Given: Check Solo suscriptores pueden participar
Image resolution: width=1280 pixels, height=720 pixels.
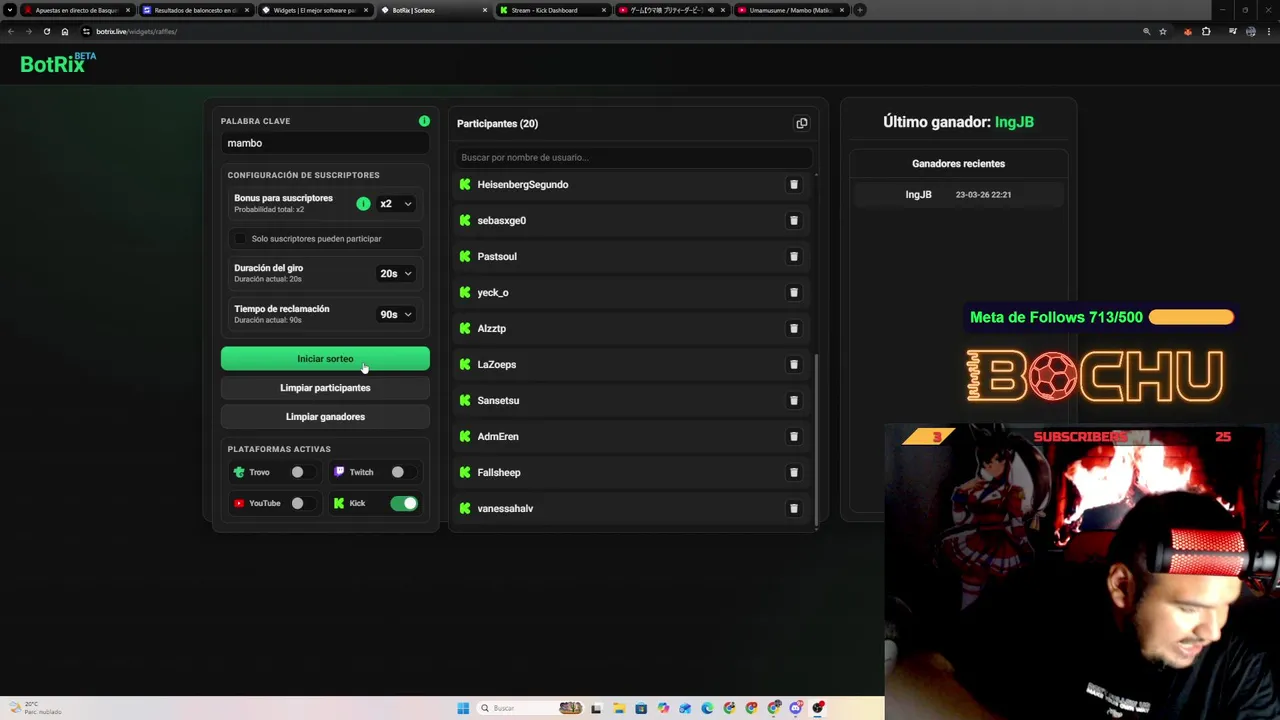Looking at the screenshot, I should [240, 239].
